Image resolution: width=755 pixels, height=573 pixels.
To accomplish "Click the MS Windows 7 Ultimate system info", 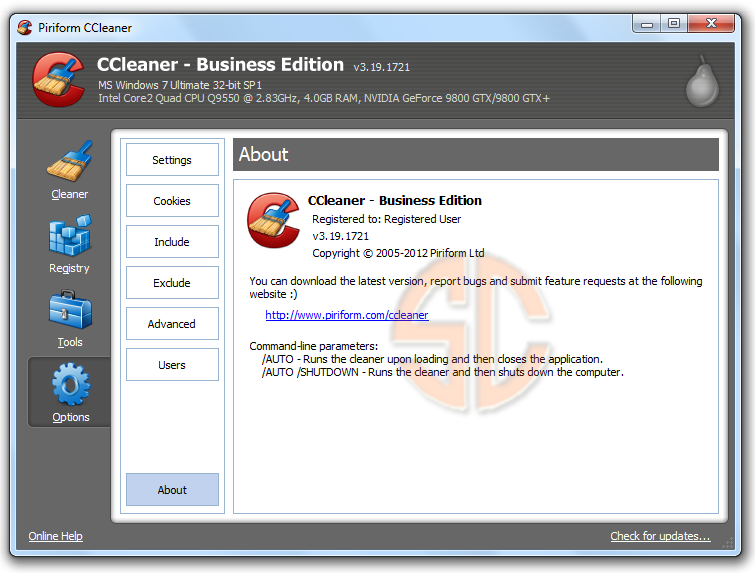I will tap(180, 85).
